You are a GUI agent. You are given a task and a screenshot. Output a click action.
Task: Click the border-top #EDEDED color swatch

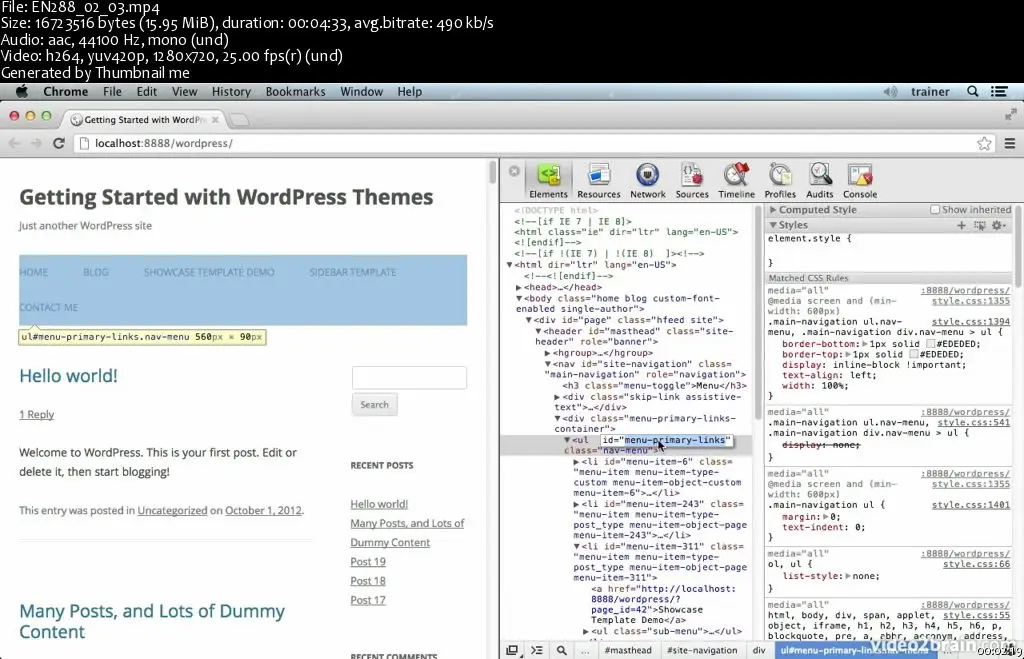pos(914,355)
